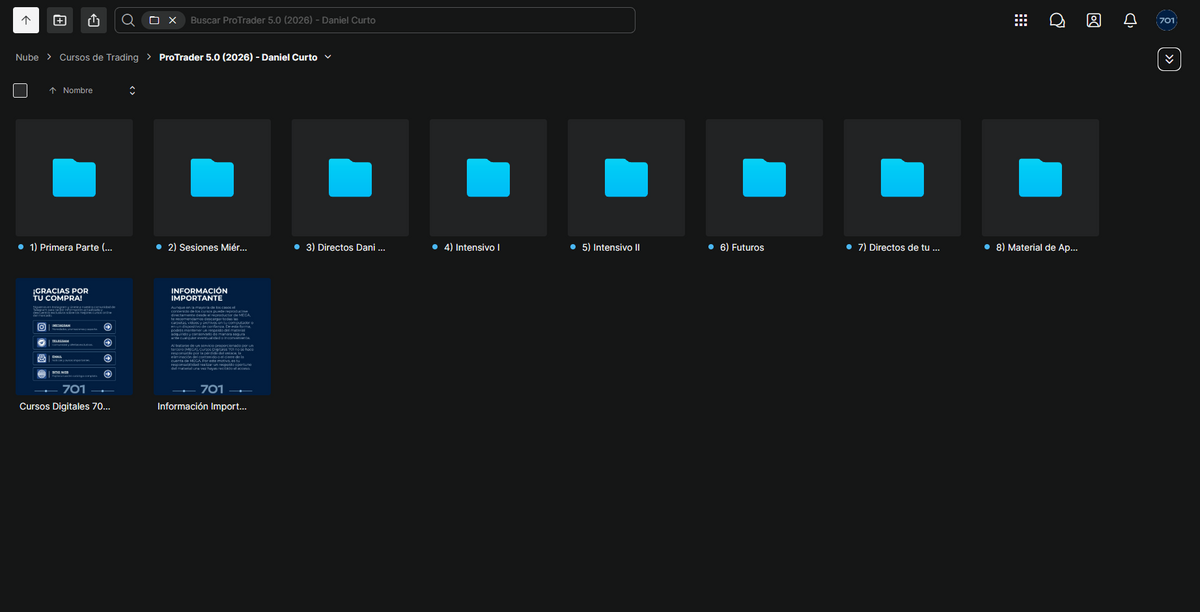Screen dimensions: 1200x612
Task: Open the 6) Futuros folder
Action: coord(764,178)
